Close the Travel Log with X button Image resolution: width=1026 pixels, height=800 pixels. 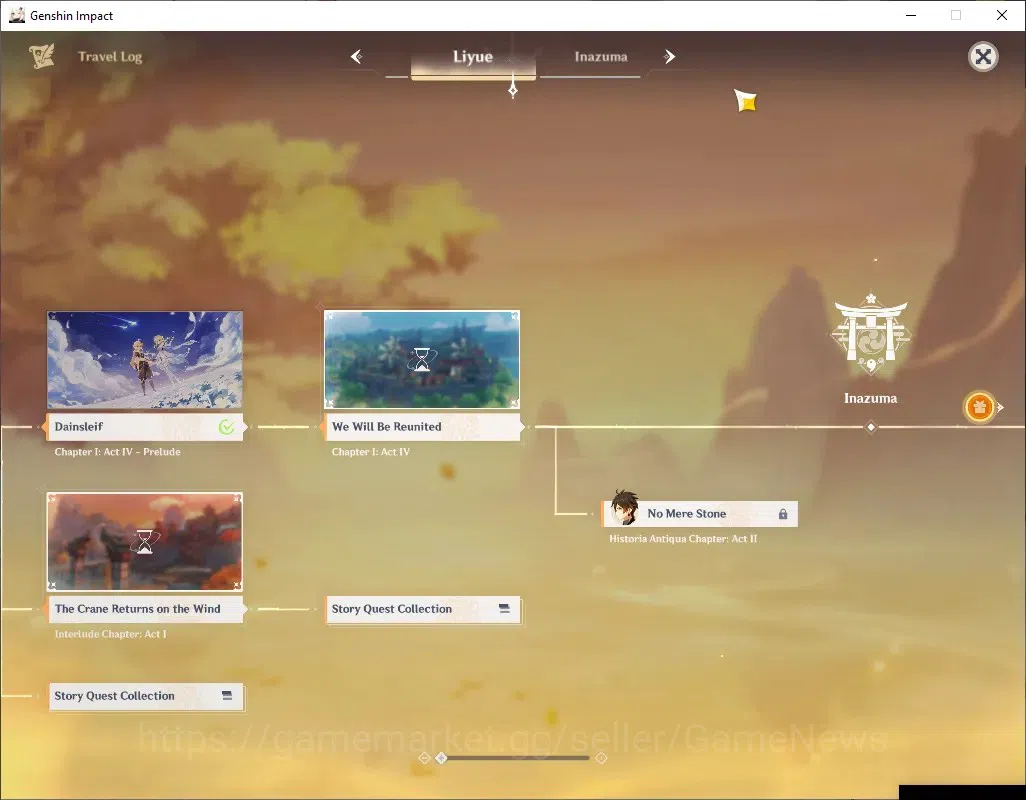pyautogui.click(x=983, y=57)
